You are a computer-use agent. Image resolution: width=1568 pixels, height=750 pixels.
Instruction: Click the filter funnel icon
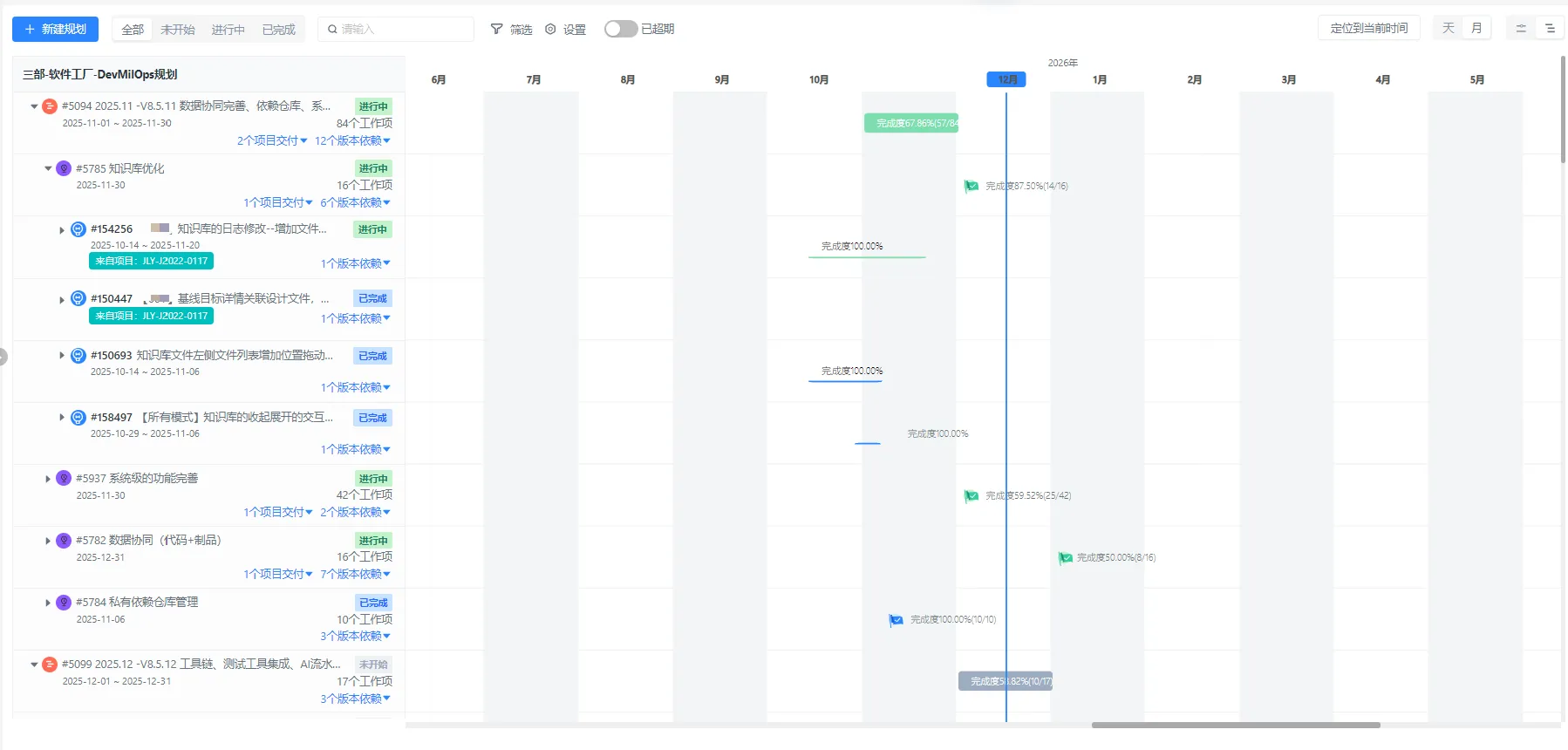[x=496, y=29]
